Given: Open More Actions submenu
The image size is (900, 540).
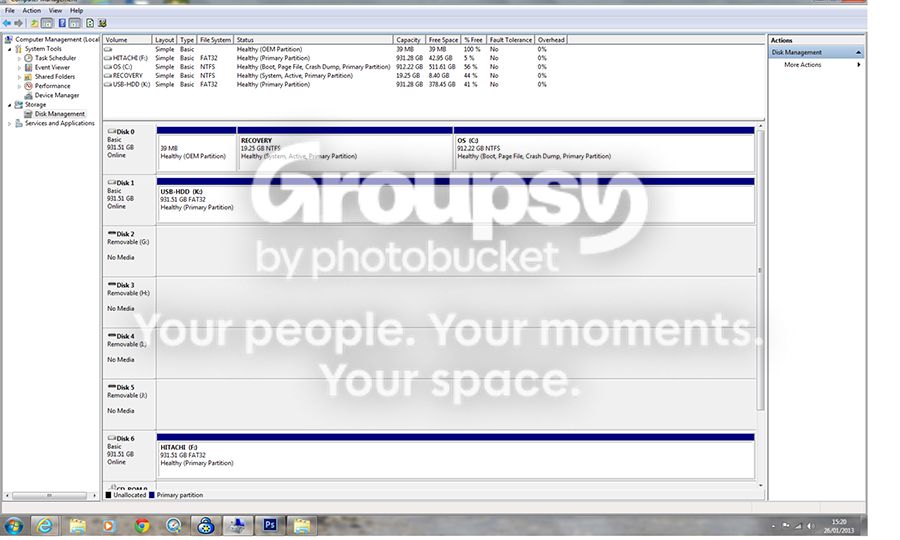Looking at the screenshot, I should (x=816, y=65).
